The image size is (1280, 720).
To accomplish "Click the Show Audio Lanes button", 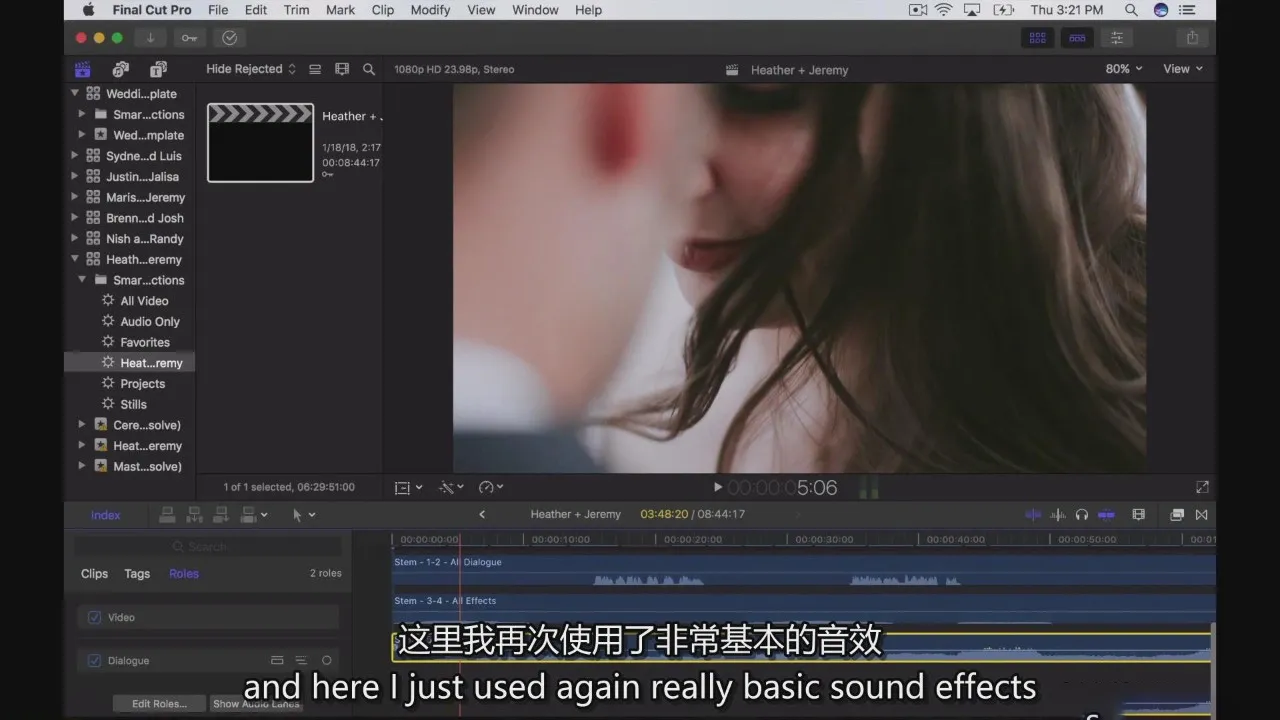I will pyautogui.click(x=256, y=704).
